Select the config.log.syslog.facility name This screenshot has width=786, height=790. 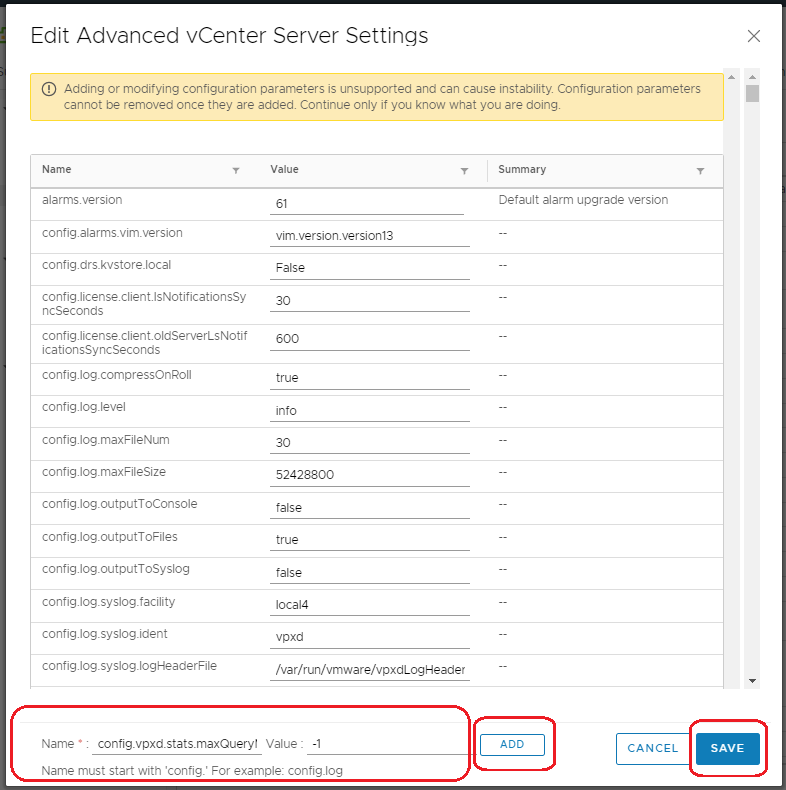tap(108, 602)
